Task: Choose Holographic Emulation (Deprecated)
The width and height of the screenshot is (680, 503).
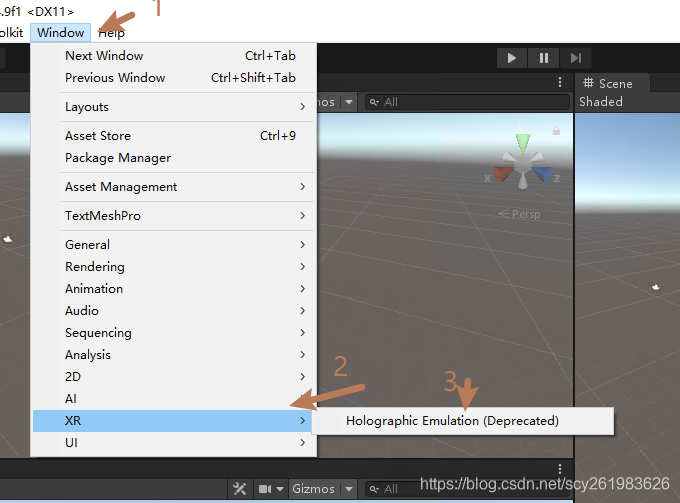Action: tap(463, 421)
